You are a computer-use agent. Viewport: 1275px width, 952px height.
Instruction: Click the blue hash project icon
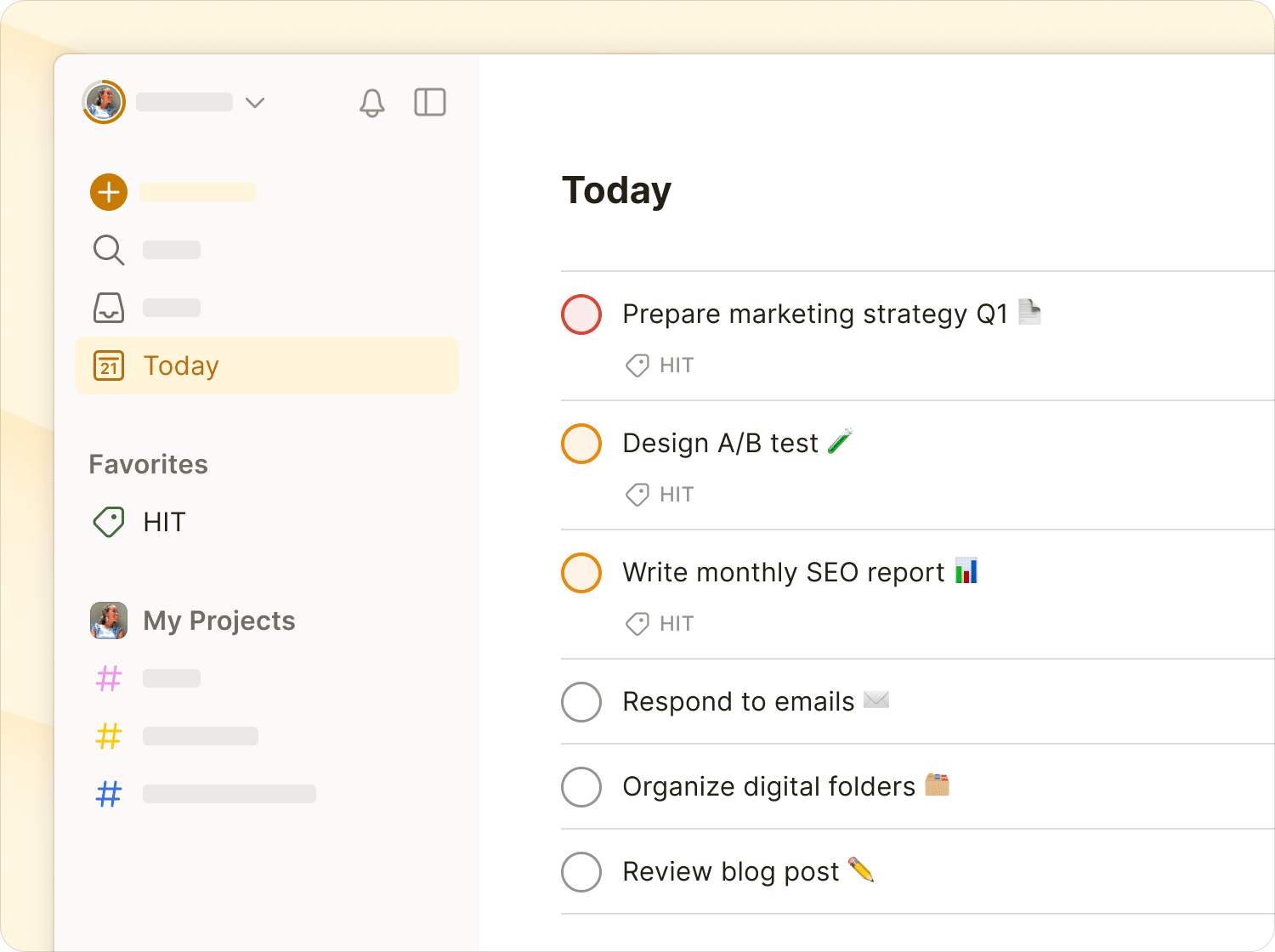(109, 794)
